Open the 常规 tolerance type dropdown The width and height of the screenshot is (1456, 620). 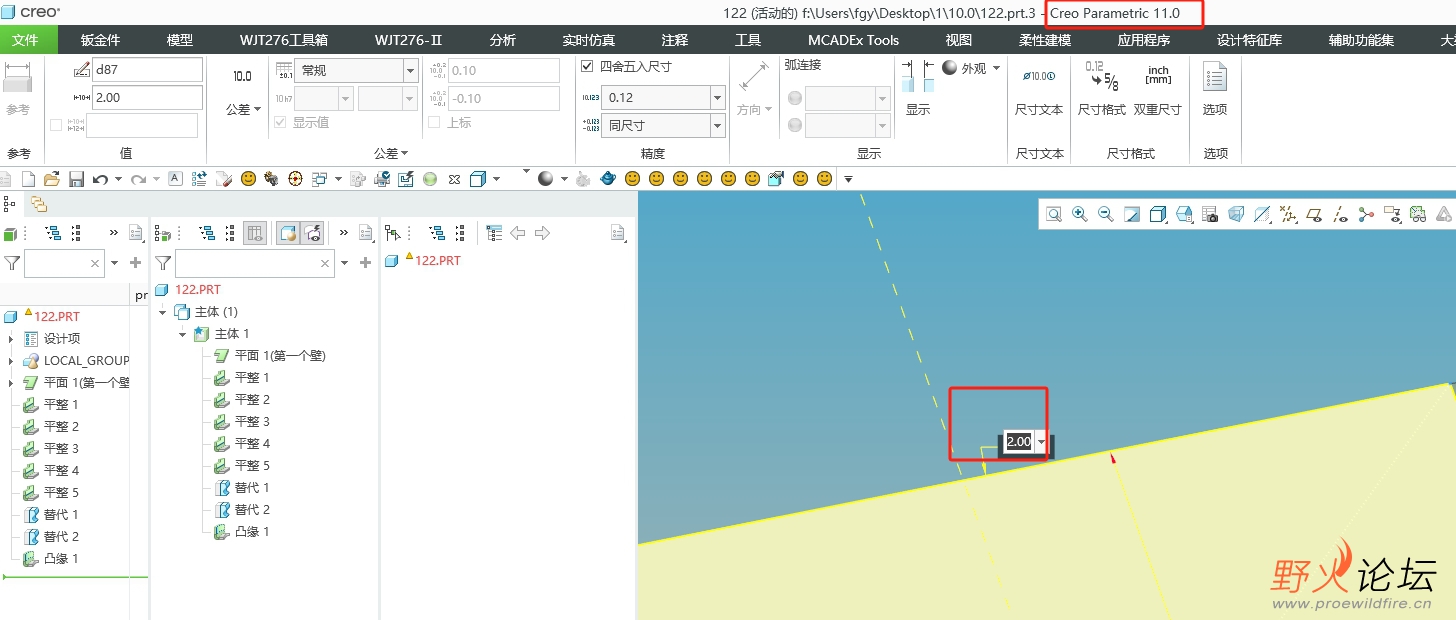coord(410,70)
